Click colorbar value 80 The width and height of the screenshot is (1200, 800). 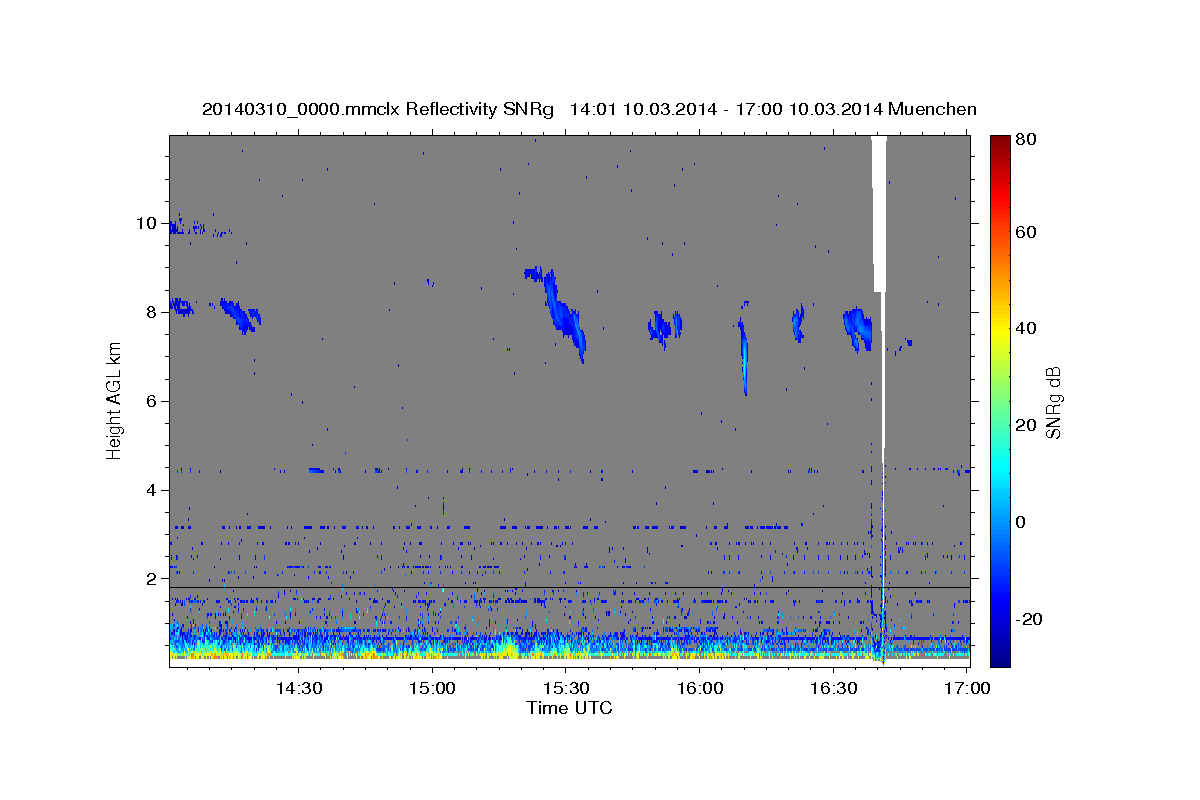pos(1025,139)
